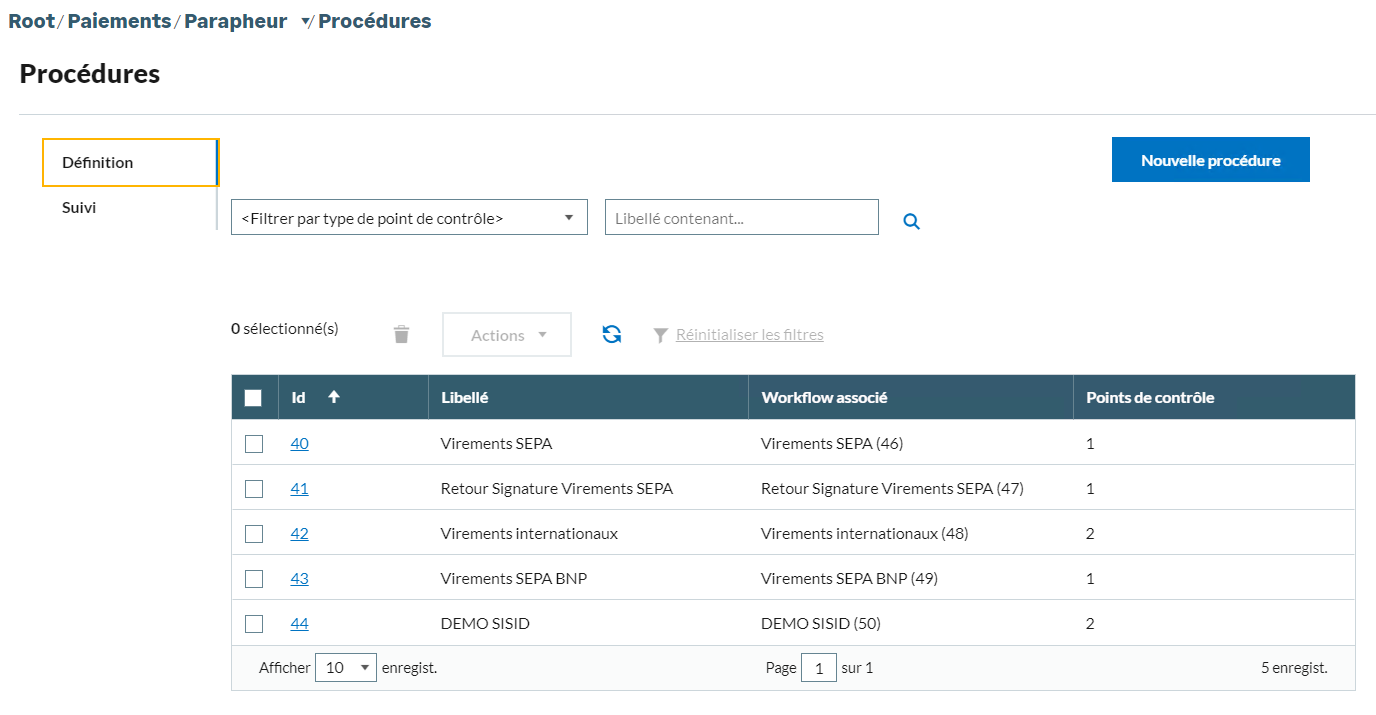Open the Afficher rows-per-page dropdown
Viewport: 1376px width, 715px height.
click(345, 668)
